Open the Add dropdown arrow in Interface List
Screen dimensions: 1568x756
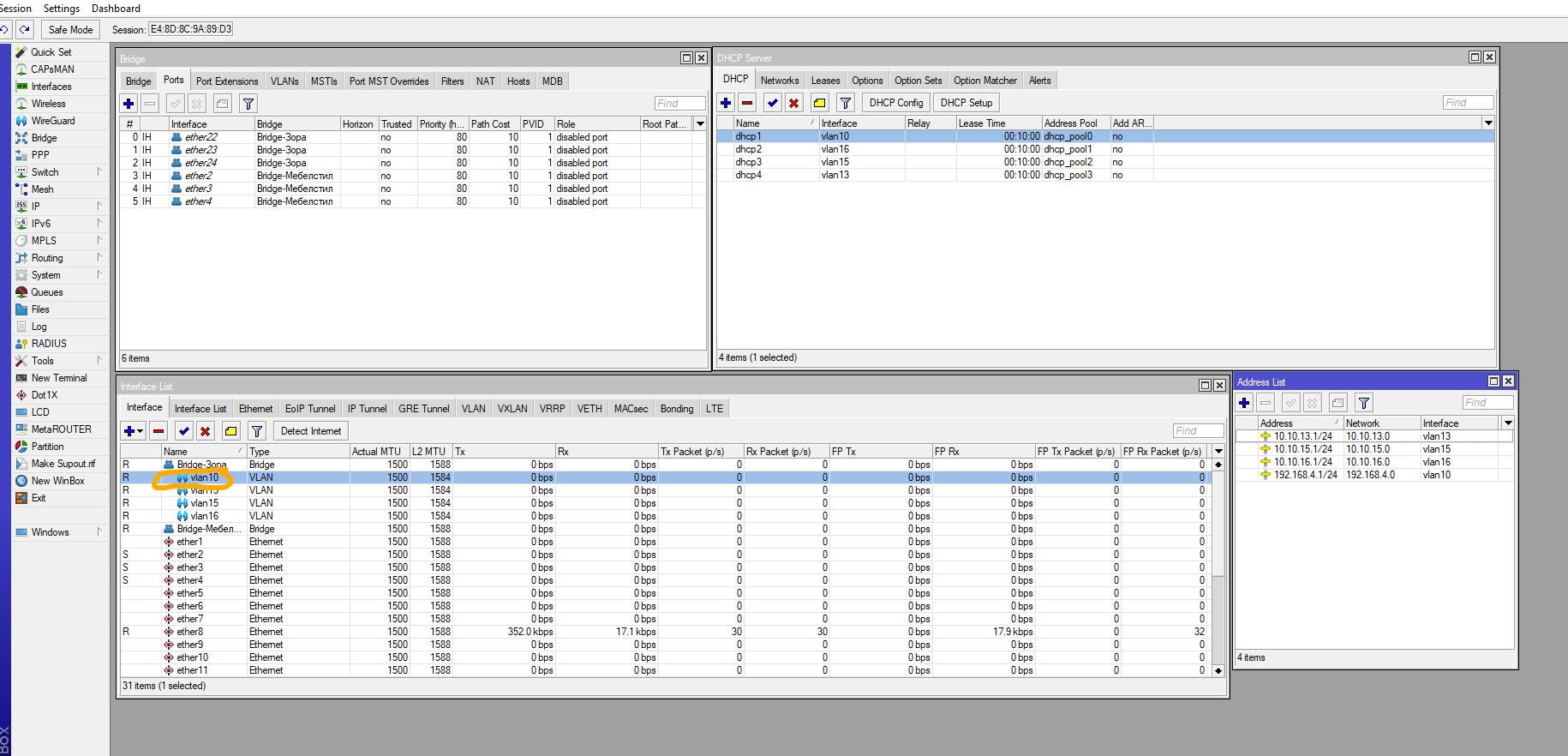point(141,431)
